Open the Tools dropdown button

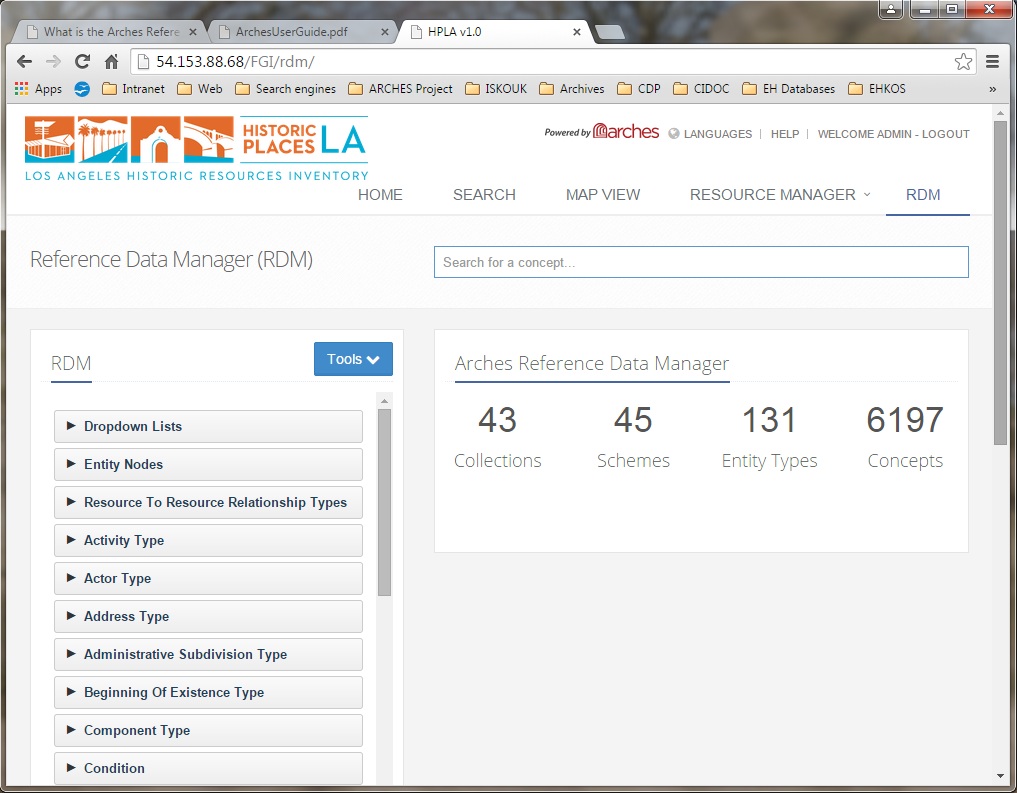click(353, 360)
